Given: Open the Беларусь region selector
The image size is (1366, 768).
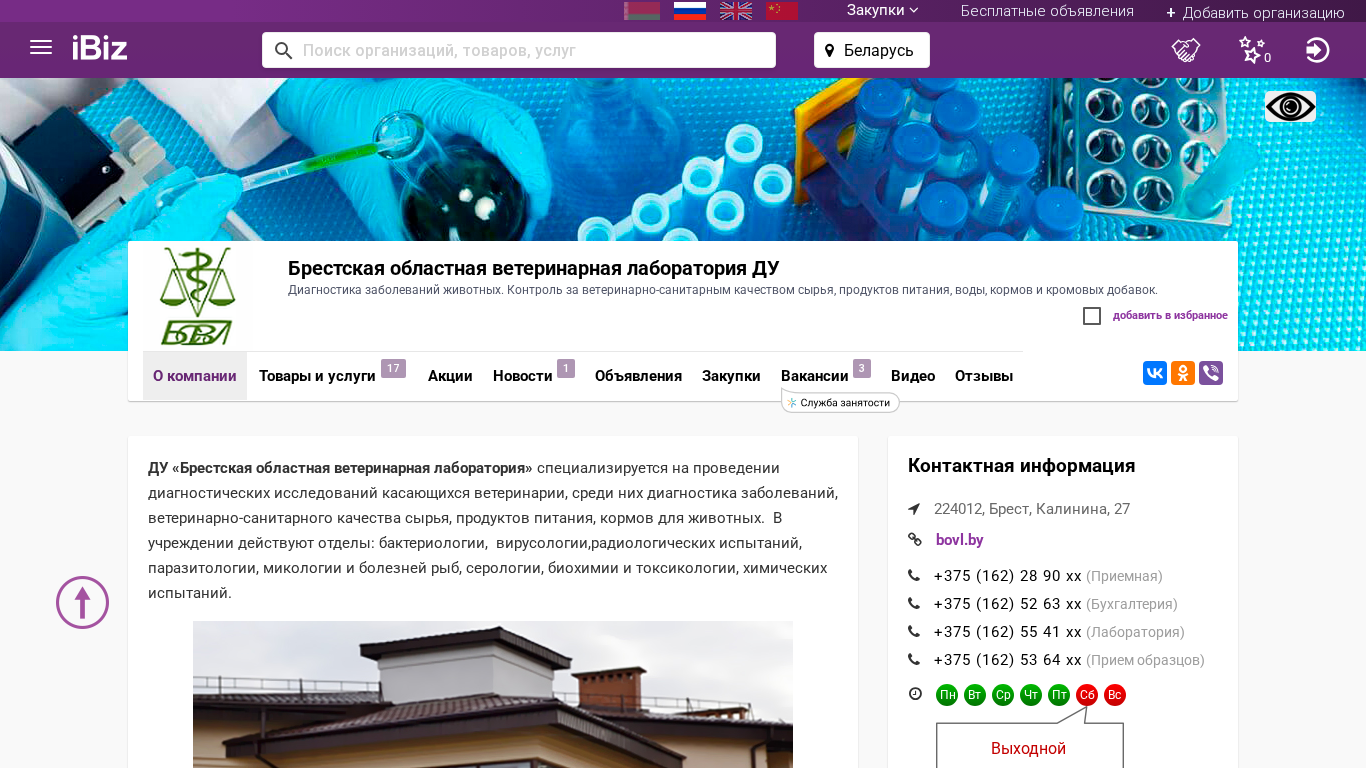Looking at the screenshot, I should coord(872,50).
